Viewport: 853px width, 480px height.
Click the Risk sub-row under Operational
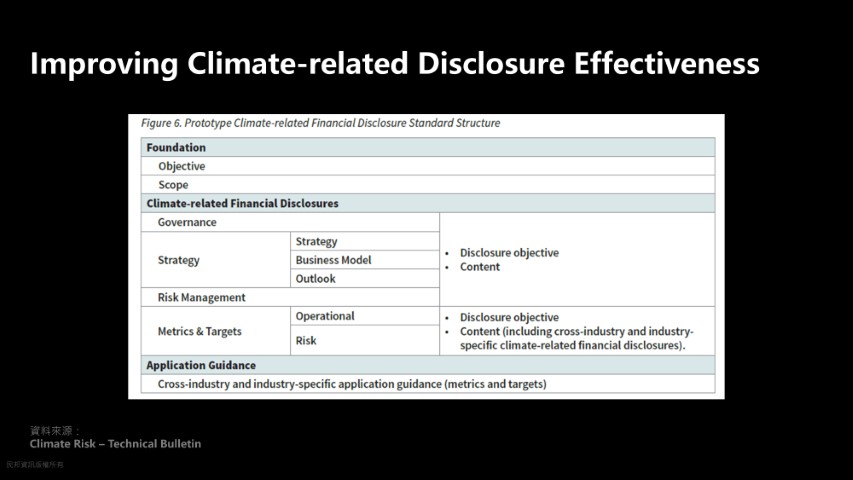[306, 341]
